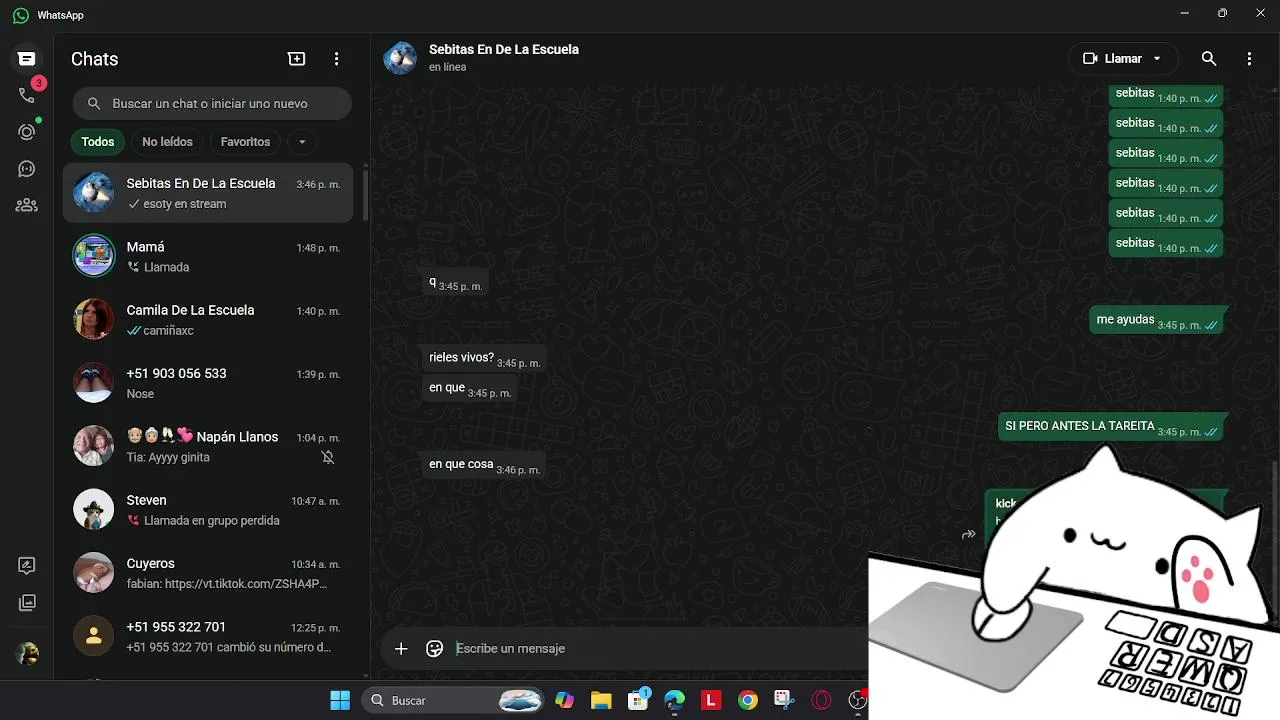Open the emoji and sticker picker
This screenshot has height=720, width=1280.
click(x=435, y=649)
